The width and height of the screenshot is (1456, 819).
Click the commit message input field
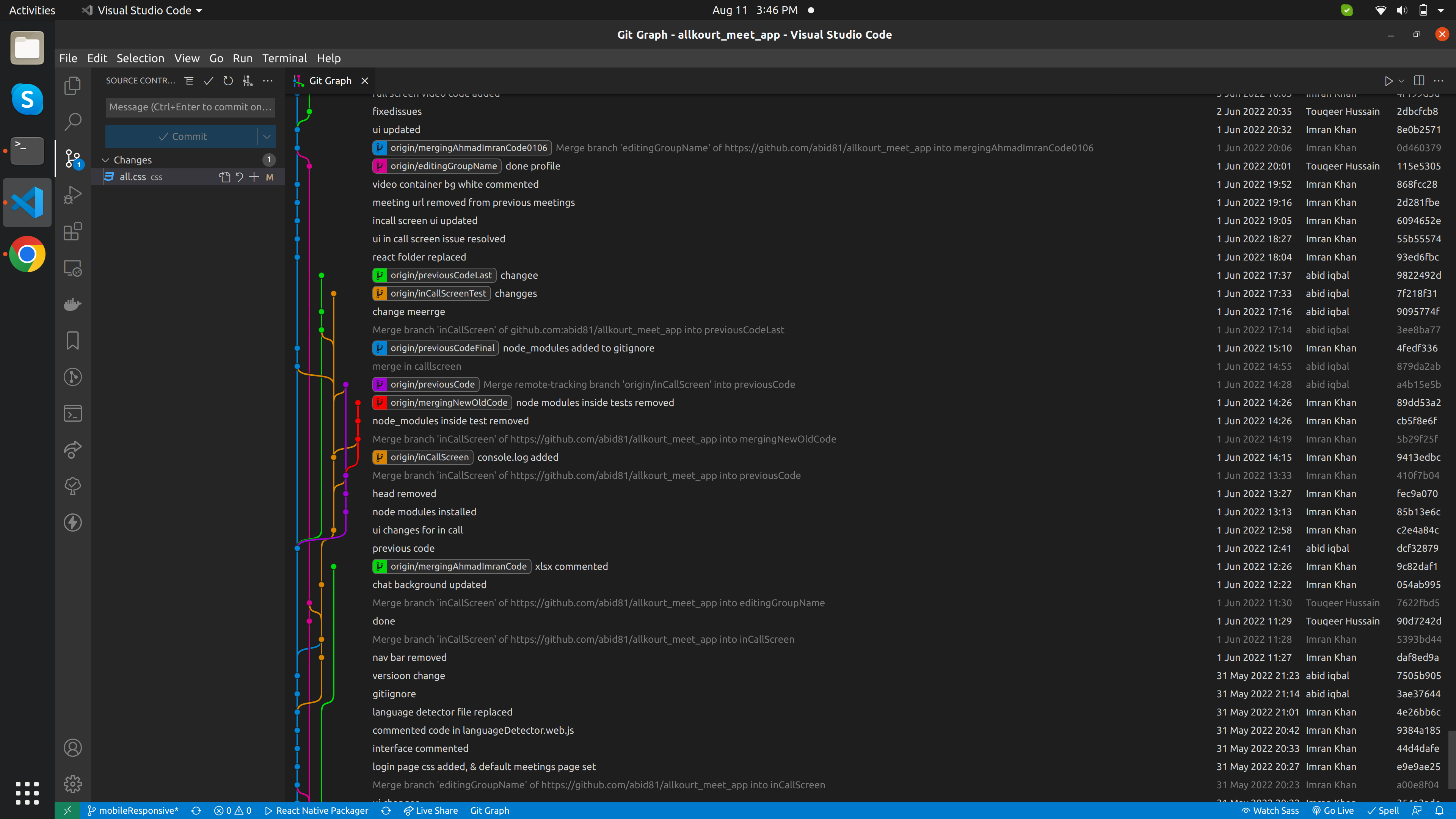[190, 107]
